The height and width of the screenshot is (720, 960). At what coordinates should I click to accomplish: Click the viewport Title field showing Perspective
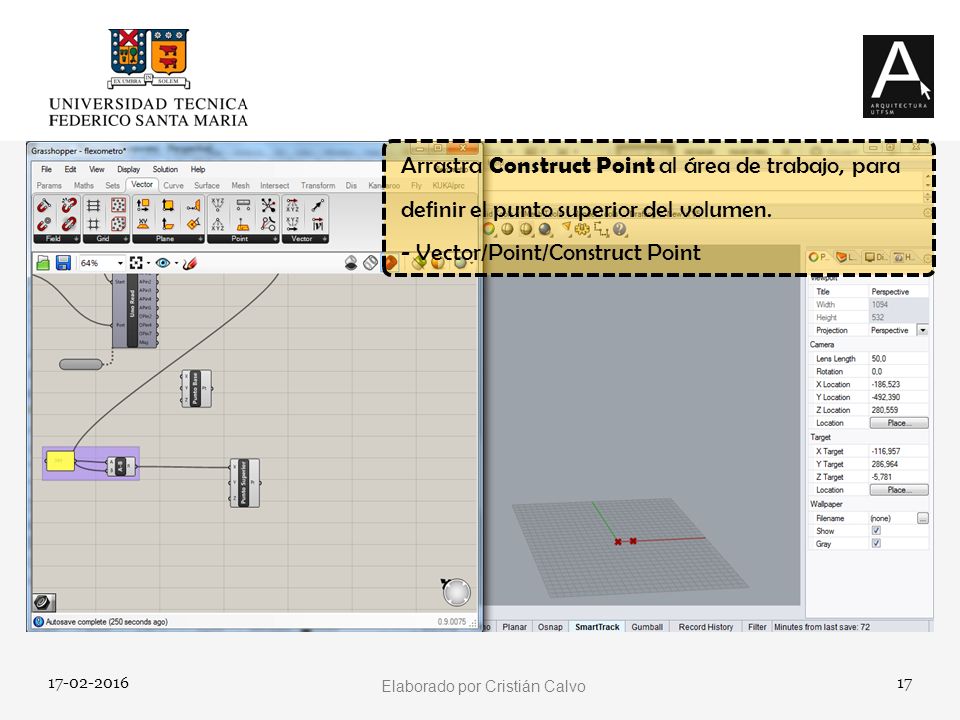(899, 292)
